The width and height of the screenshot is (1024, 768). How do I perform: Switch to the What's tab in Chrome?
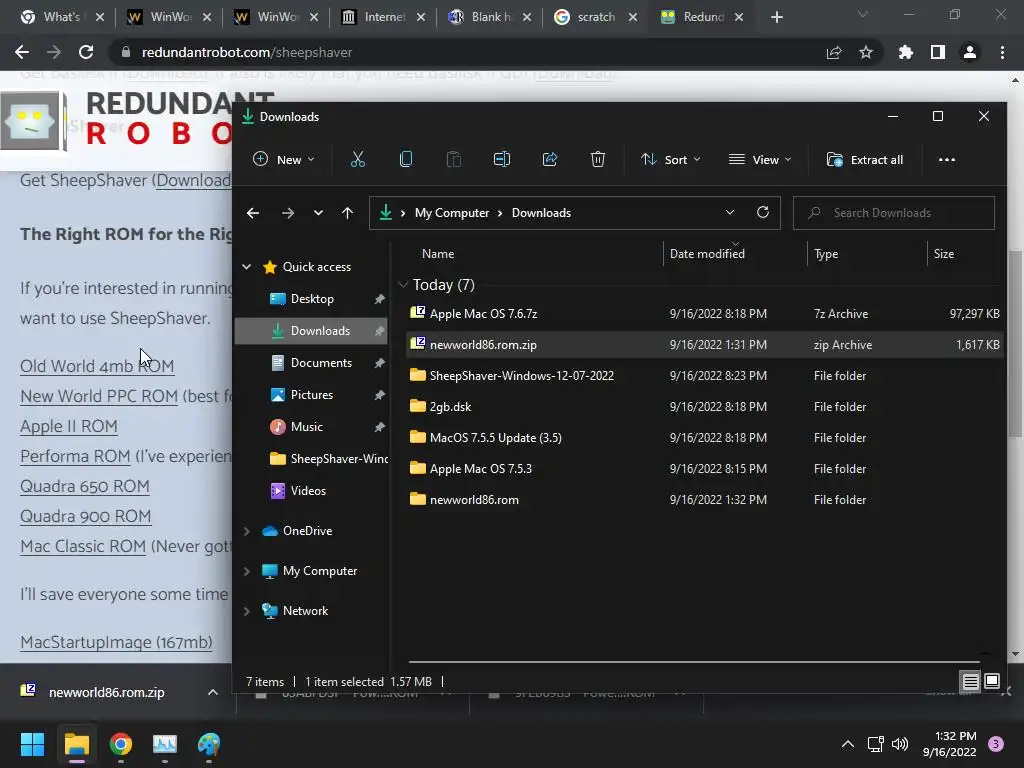pos(61,17)
